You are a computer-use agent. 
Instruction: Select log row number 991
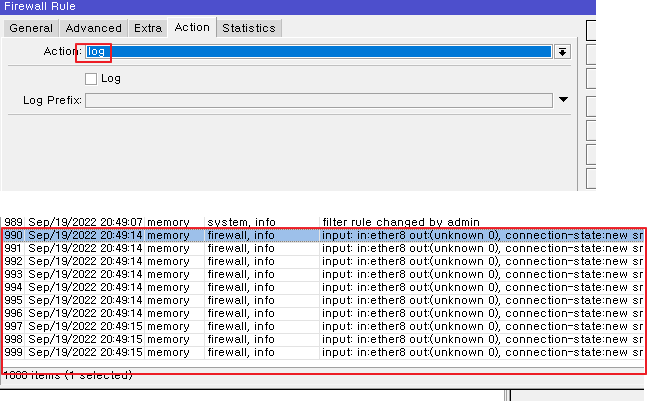(x=323, y=248)
